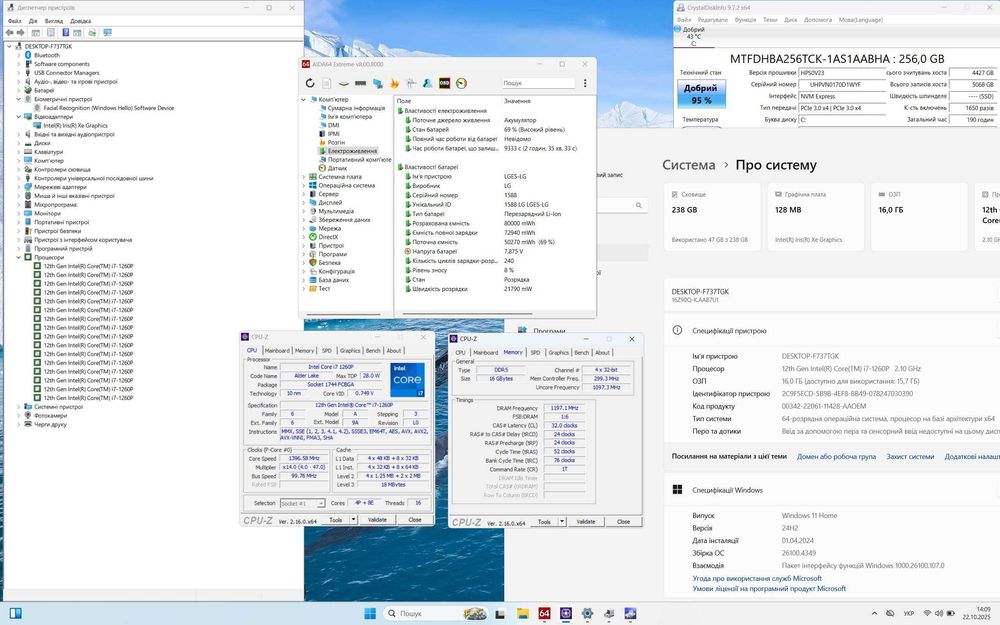Image resolution: width=1000 pixels, height=625 pixels.
Task: Collapse the Процесори node in Device Manager
Action: pyautogui.click(x=18, y=257)
